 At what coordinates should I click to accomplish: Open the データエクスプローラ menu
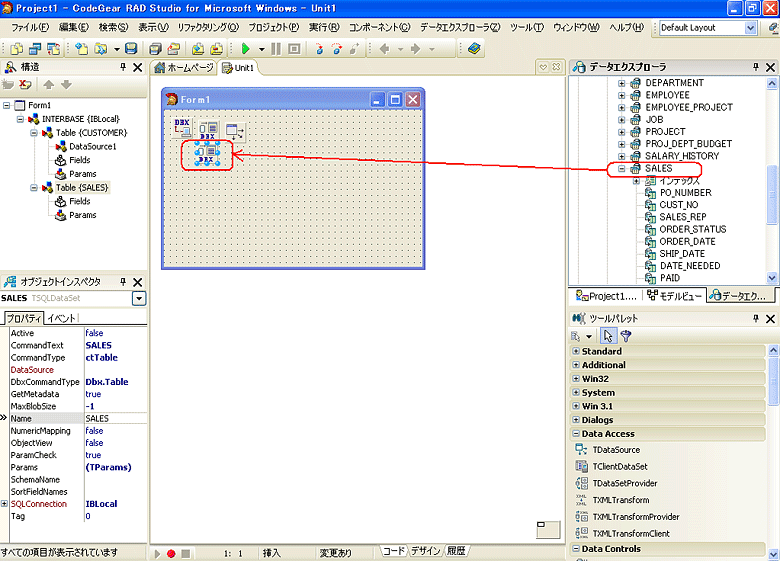coord(460,27)
